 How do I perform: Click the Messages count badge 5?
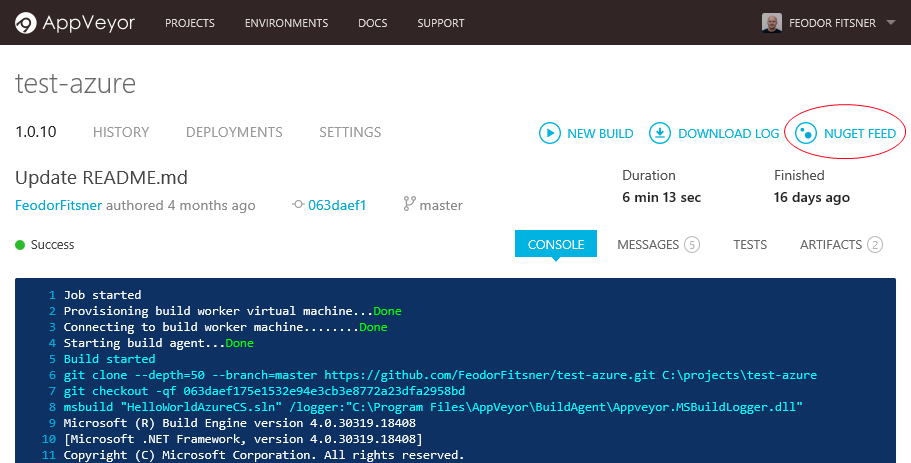(x=691, y=245)
